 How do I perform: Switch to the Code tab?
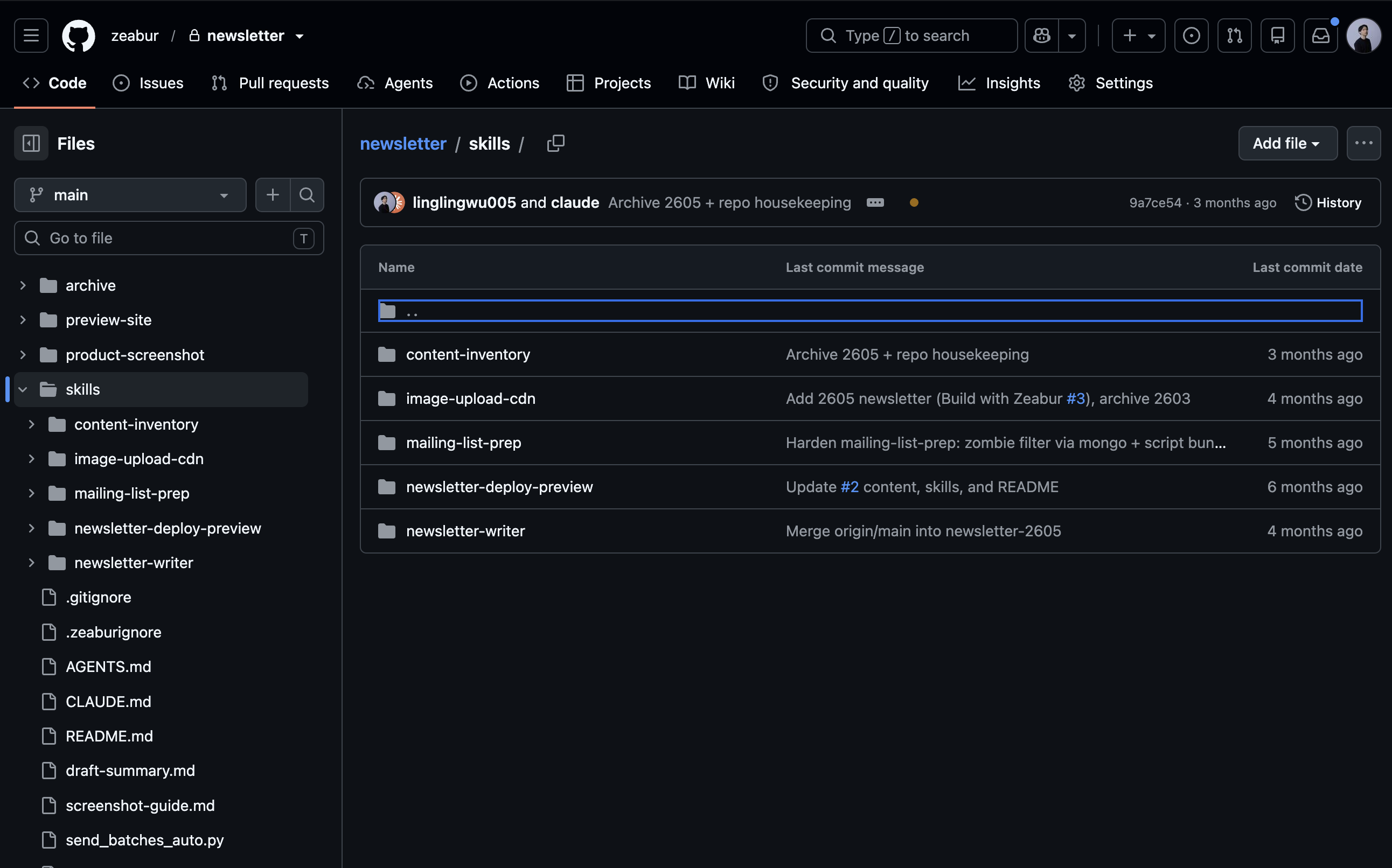(54, 83)
